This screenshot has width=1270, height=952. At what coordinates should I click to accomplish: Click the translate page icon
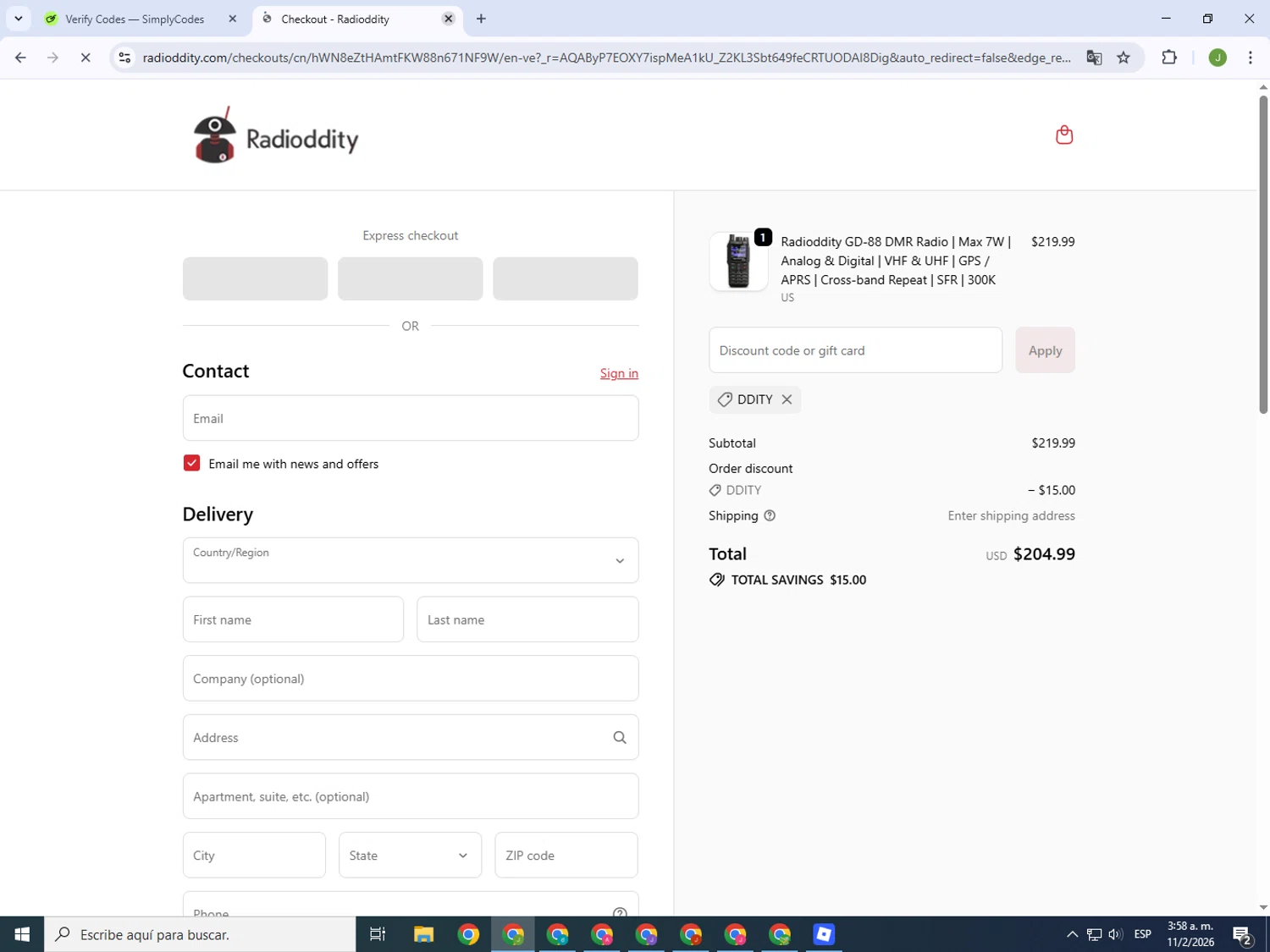(1094, 58)
